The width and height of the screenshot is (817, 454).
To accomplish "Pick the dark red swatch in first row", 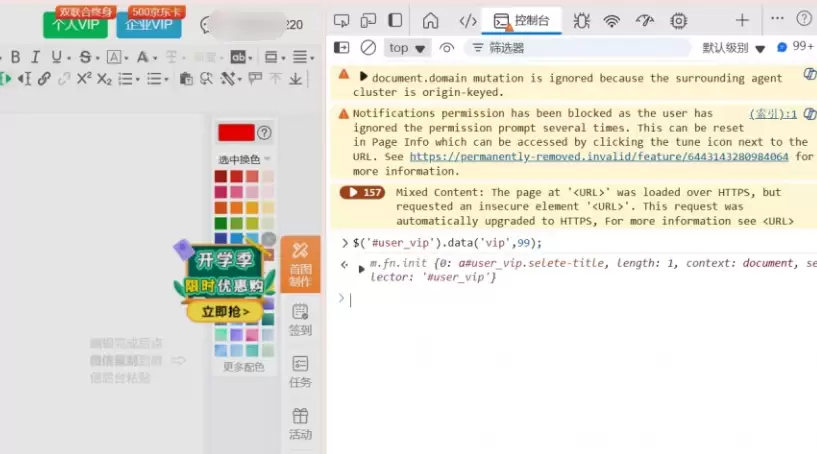I will (221, 176).
